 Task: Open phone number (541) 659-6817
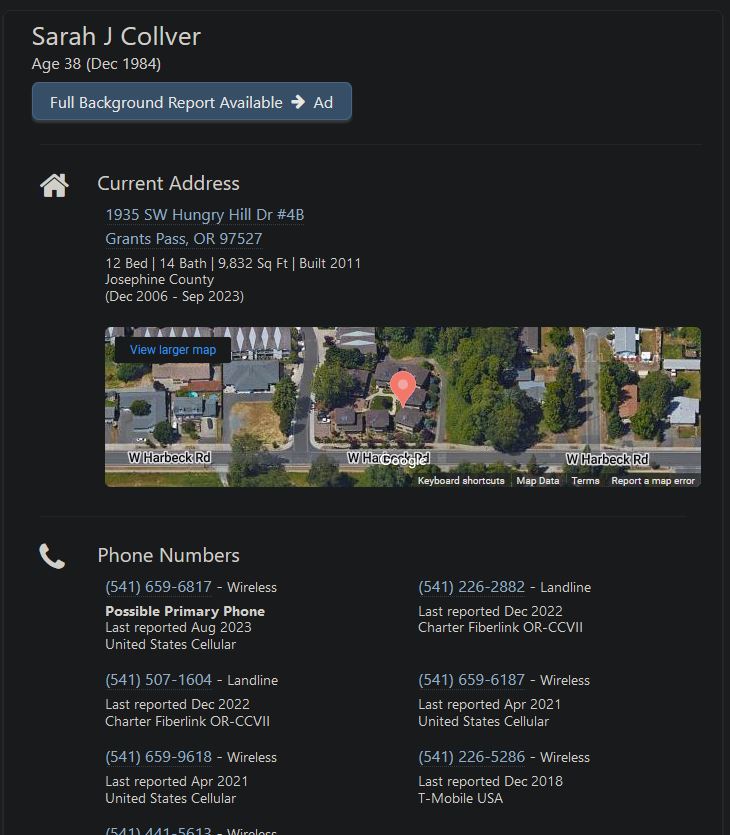pos(159,587)
